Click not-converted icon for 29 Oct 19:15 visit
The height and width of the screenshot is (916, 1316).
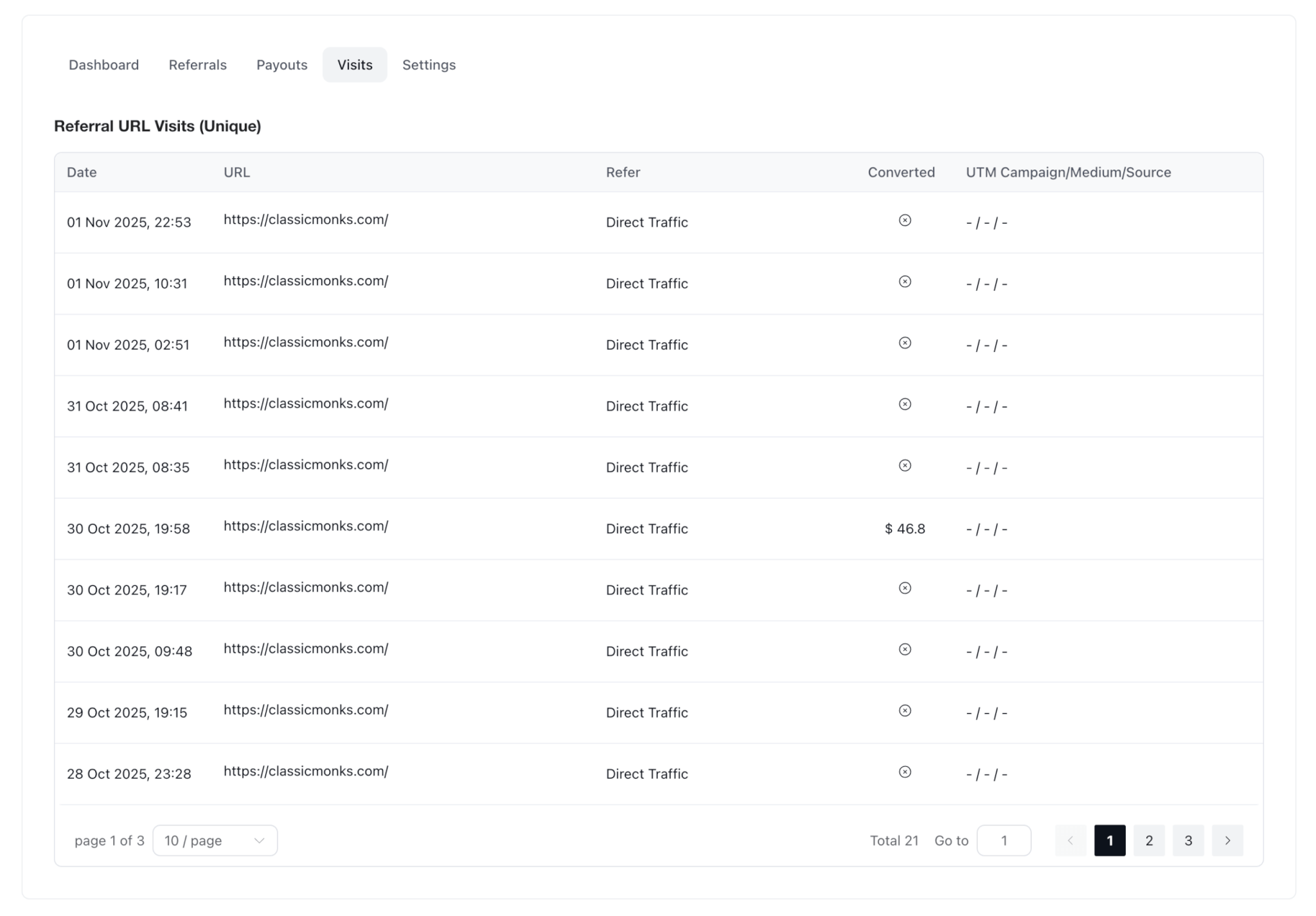tap(904, 710)
